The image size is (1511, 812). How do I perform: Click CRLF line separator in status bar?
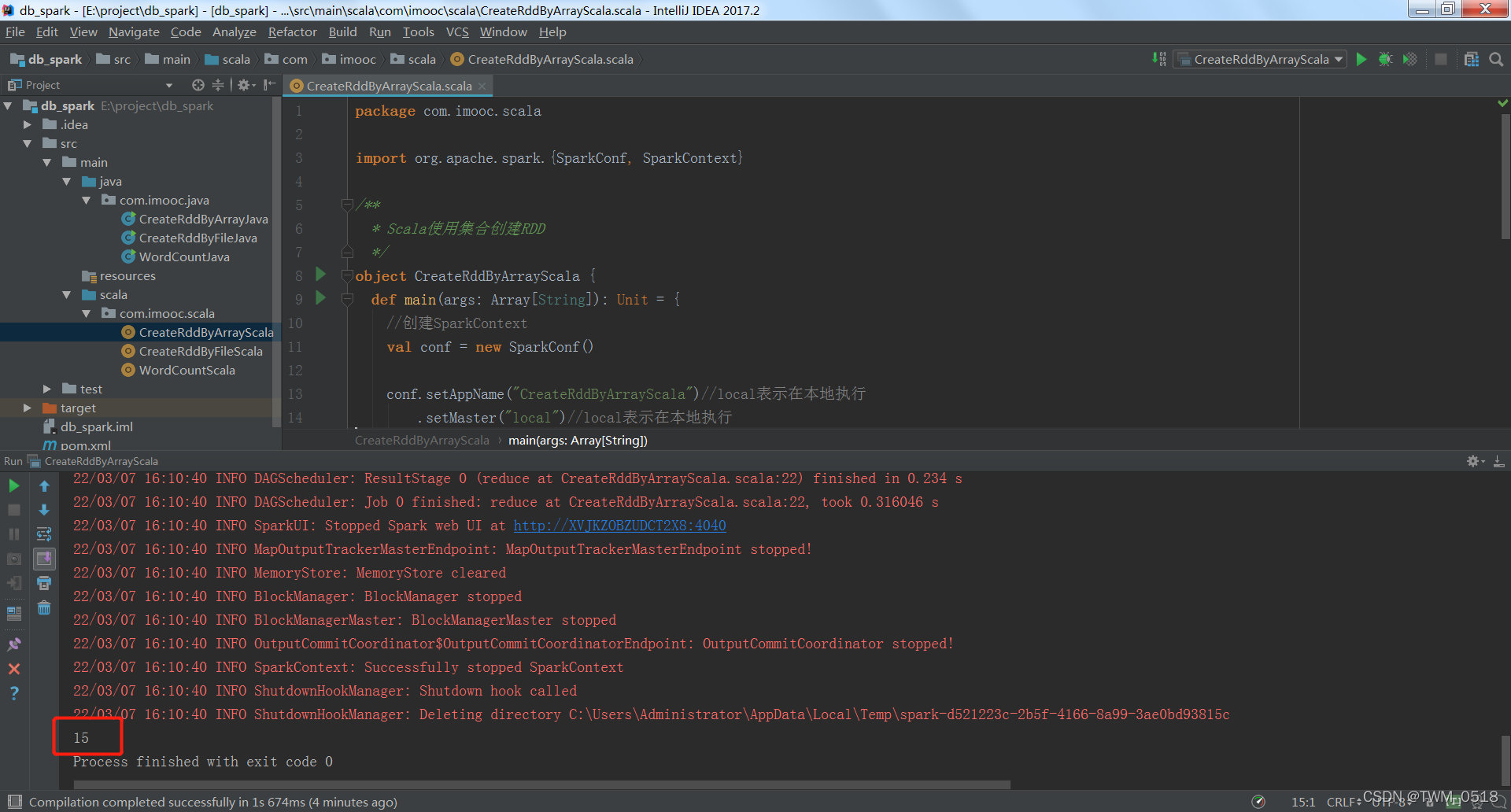[x=1343, y=802]
